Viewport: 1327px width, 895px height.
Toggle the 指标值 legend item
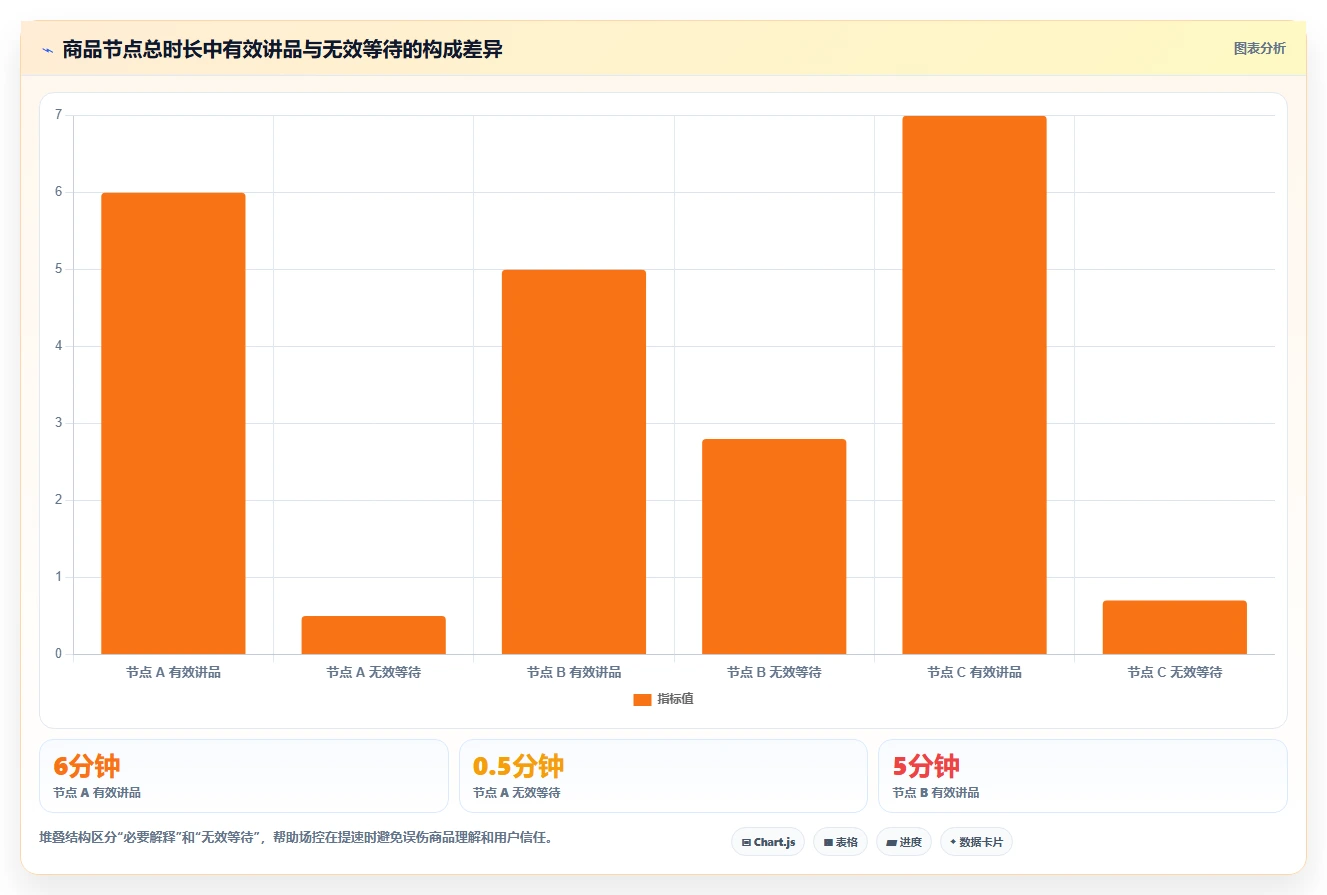click(663, 699)
